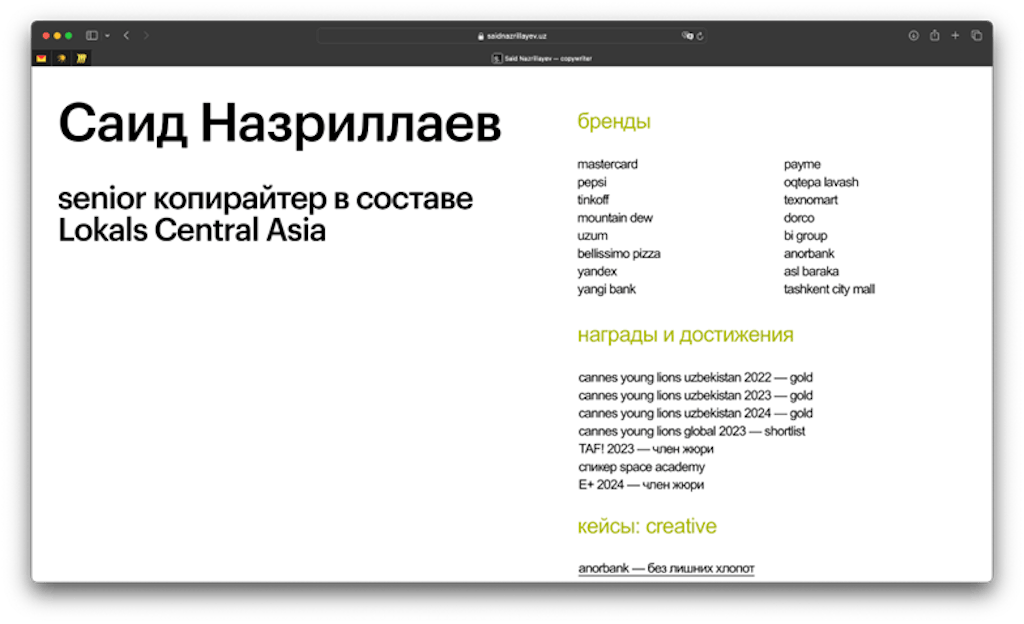Click the tashkent city mall brand entry

click(x=831, y=289)
